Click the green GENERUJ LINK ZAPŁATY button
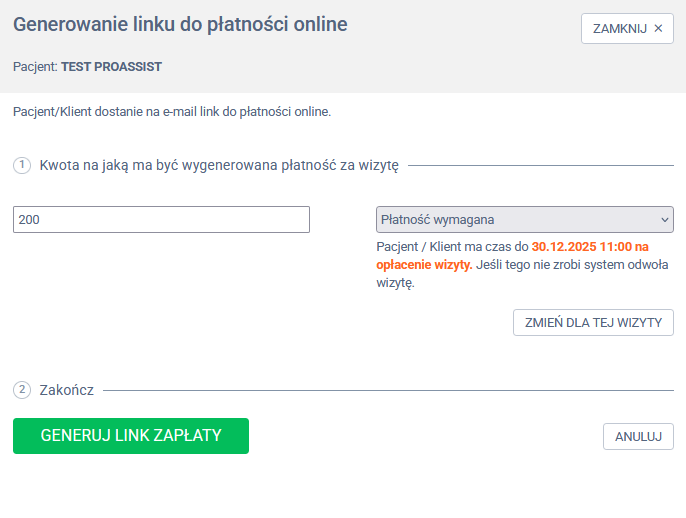The height and width of the screenshot is (518, 686). tap(131, 436)
